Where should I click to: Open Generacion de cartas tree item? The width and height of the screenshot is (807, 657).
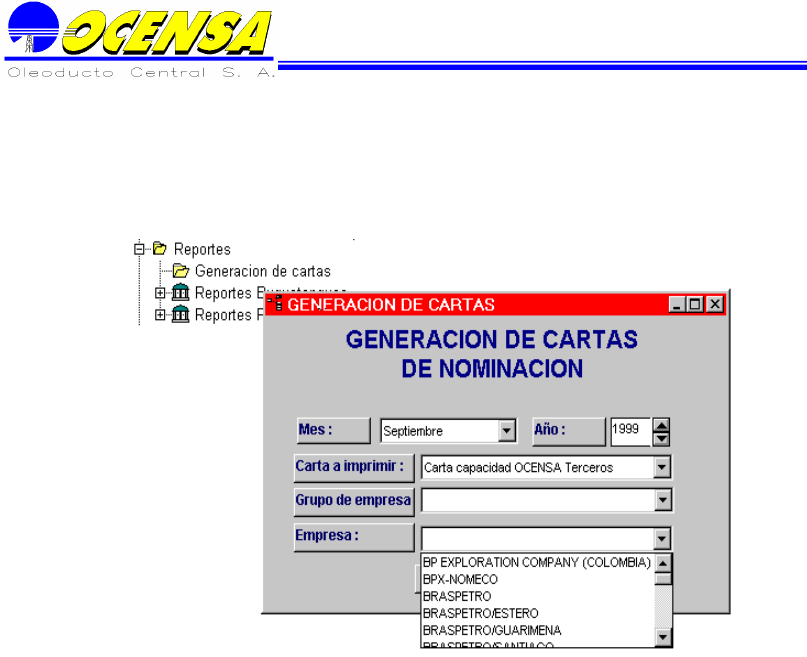[x=262, y=271]
